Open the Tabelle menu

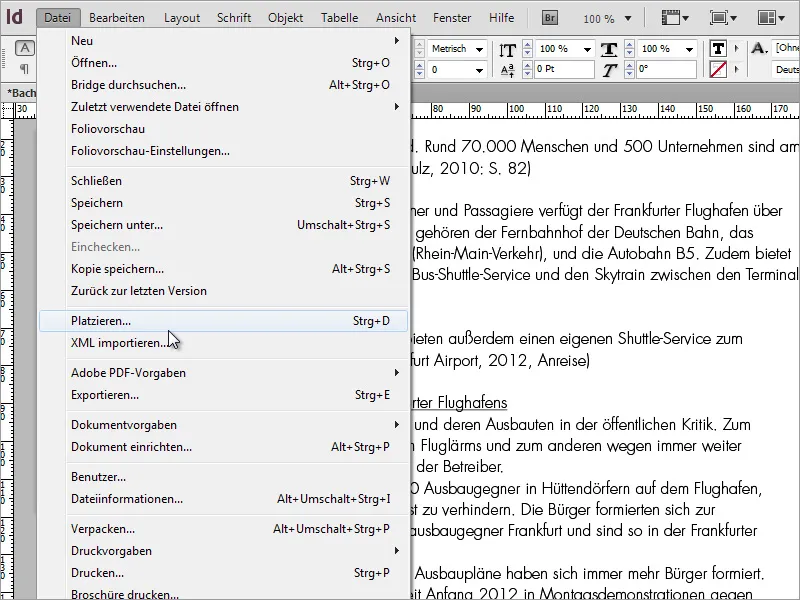(x=339, y=18)
